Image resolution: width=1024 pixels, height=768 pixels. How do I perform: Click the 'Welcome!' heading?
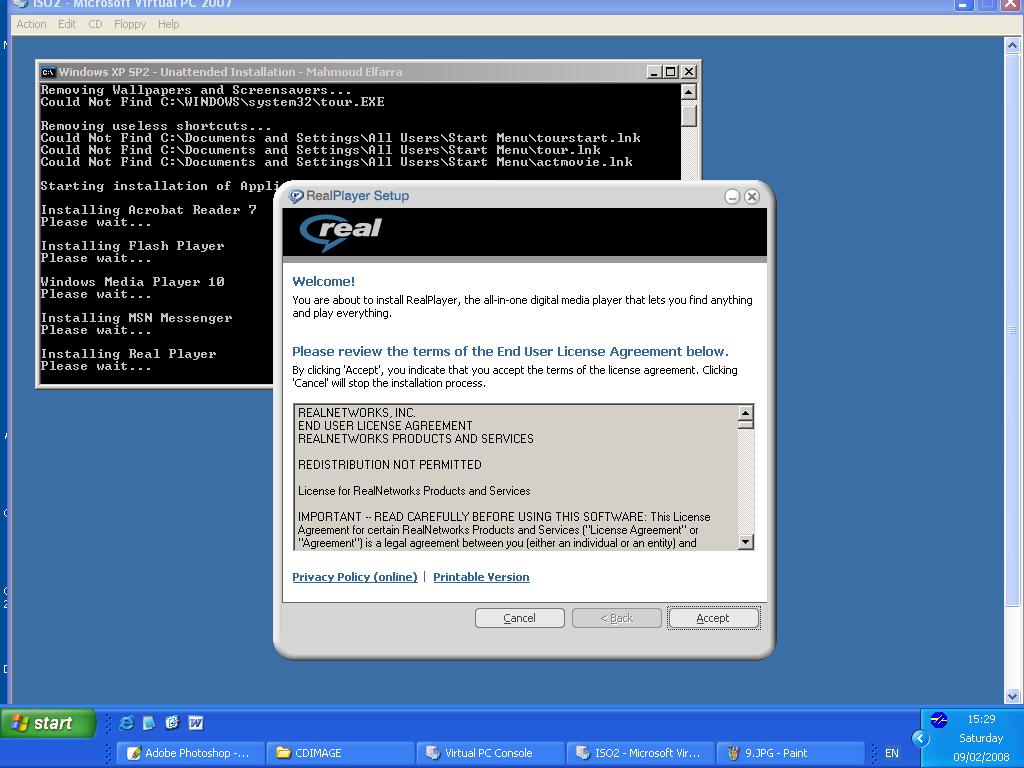(324, 281)
